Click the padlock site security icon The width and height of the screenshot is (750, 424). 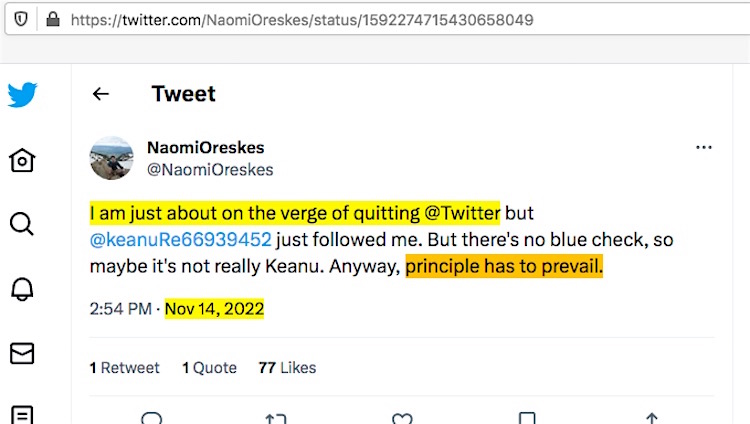click(52, 19)
